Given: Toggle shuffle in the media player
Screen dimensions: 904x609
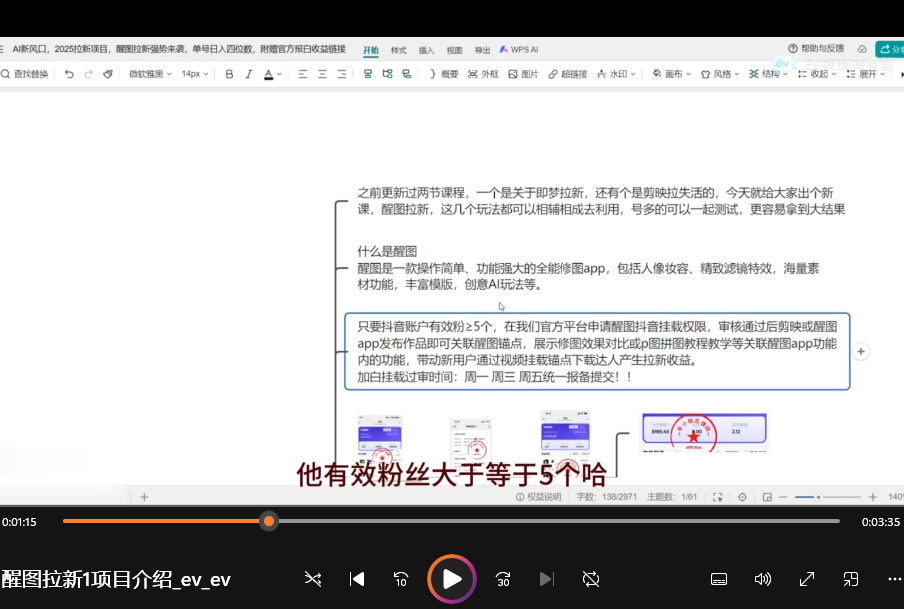Looking at the screenshot, I should [x=313, y=579].
